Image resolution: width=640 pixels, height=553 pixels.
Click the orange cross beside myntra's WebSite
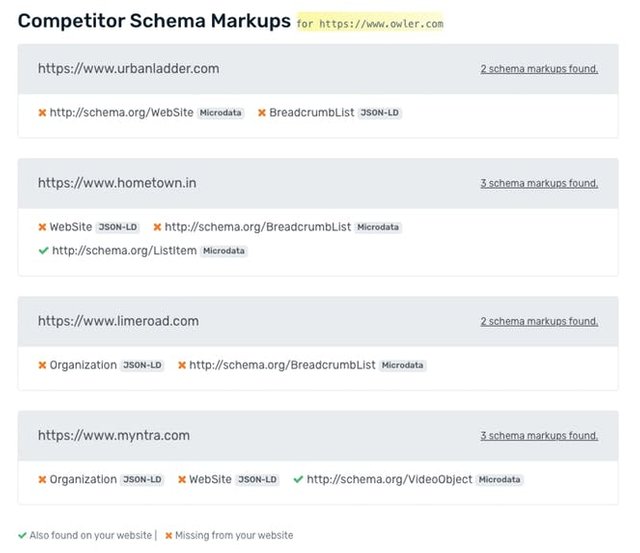182,480
